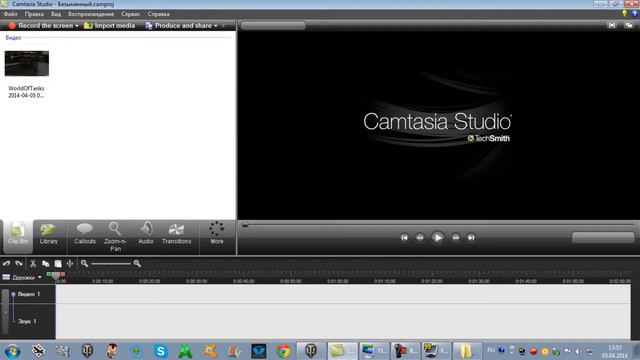Paste onto the timeline

click(x=58, y=264)
